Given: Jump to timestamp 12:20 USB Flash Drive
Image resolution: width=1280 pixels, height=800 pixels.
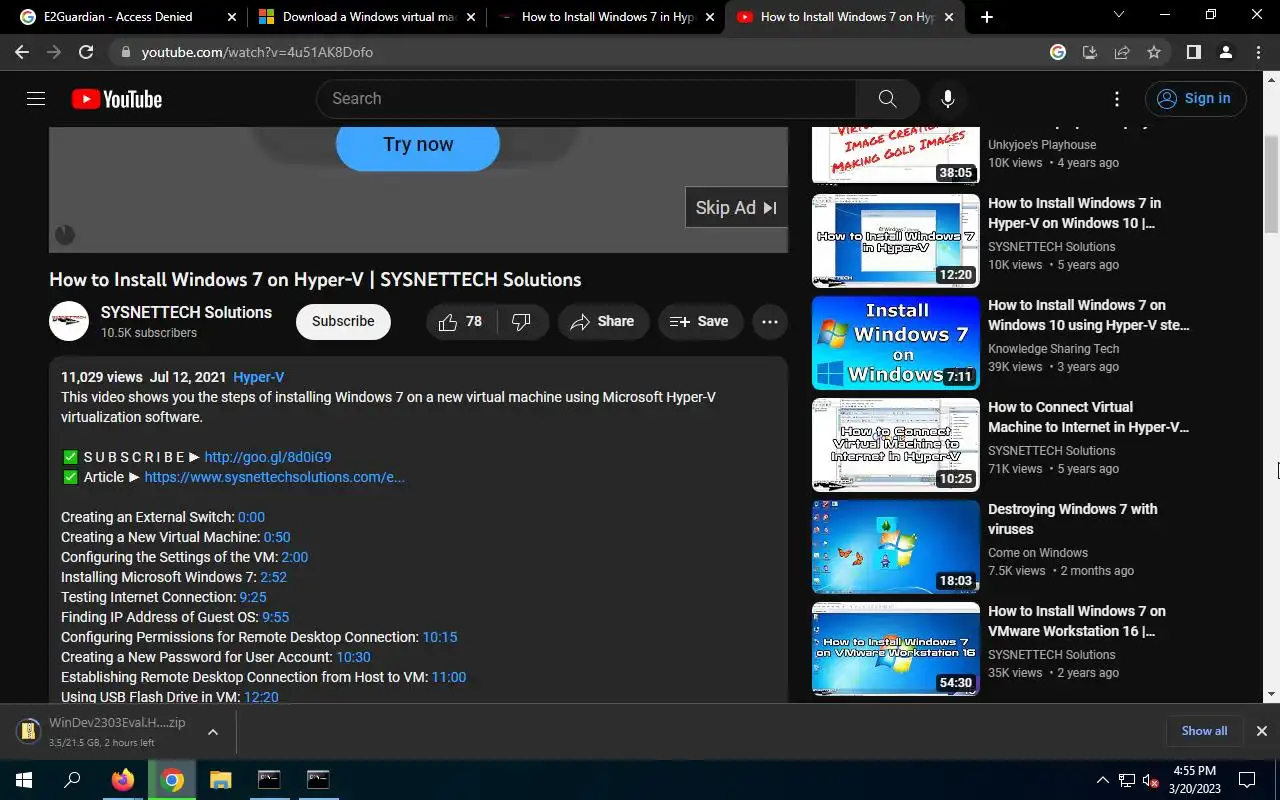Looking at the screenshot, I should pyautogui.click(x=261, y=697).
